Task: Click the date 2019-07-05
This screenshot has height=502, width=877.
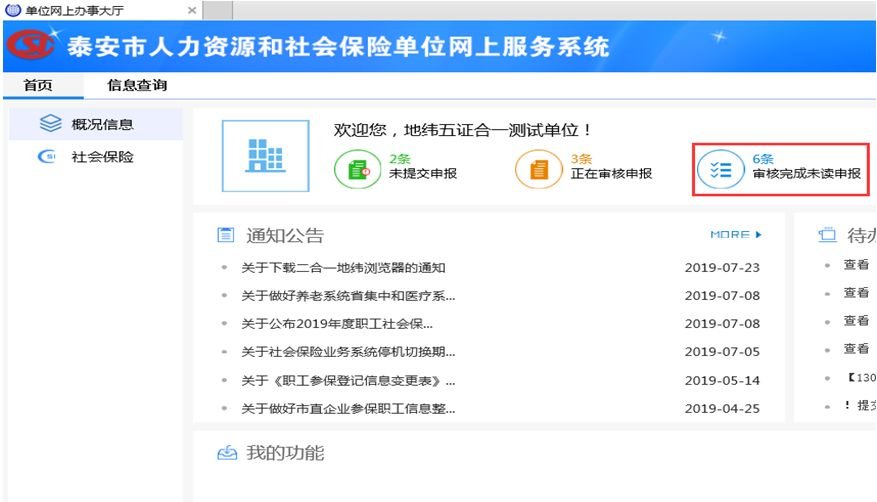Action: click(722, 352)
